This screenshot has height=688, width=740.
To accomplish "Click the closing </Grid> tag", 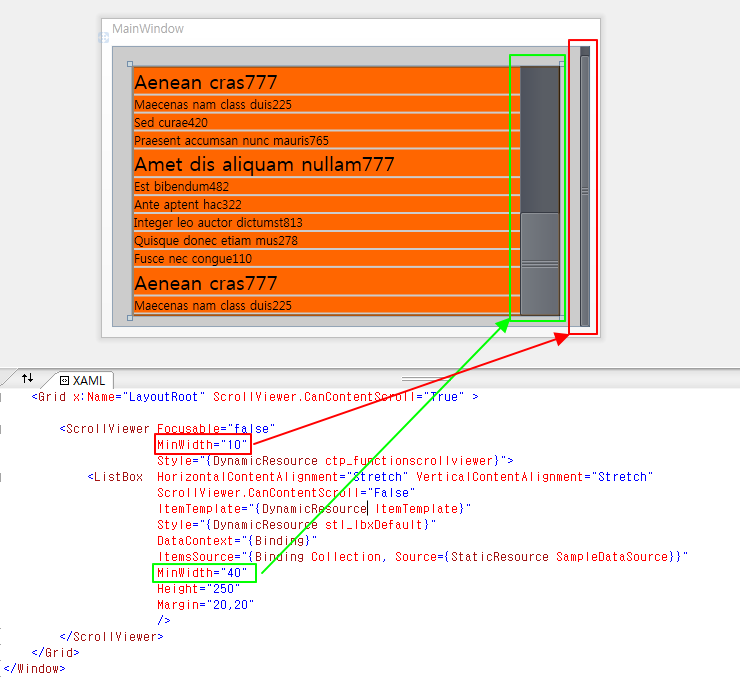I will point(55,653).
